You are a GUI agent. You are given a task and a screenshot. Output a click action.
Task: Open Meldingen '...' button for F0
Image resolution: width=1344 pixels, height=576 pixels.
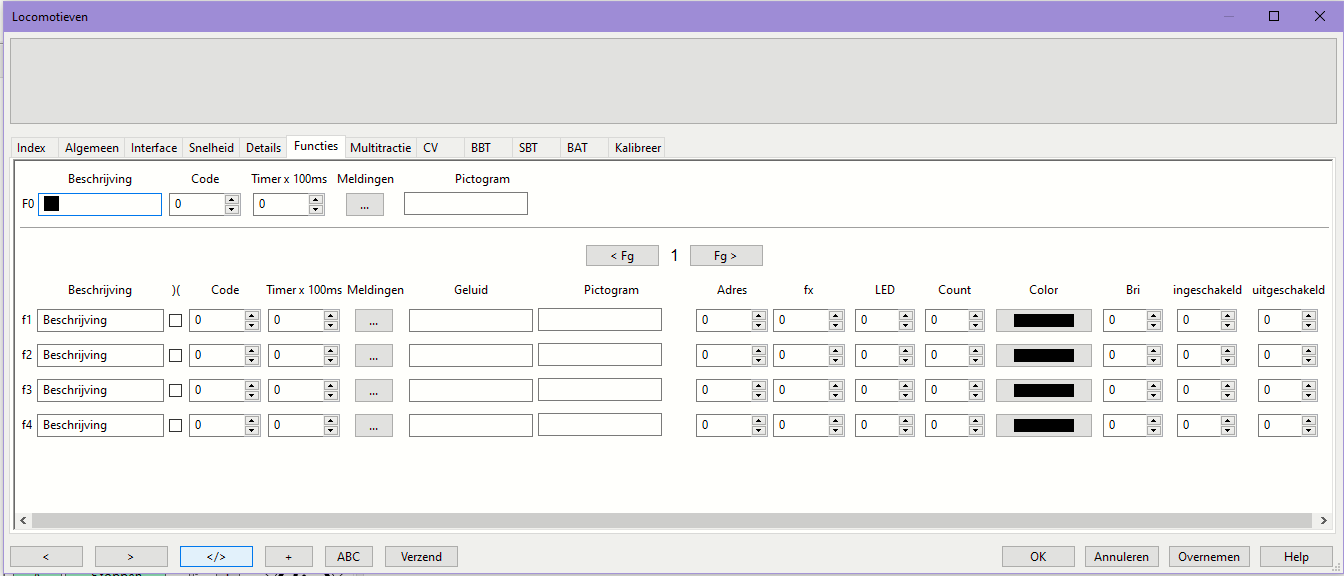(x=365, y=204)
